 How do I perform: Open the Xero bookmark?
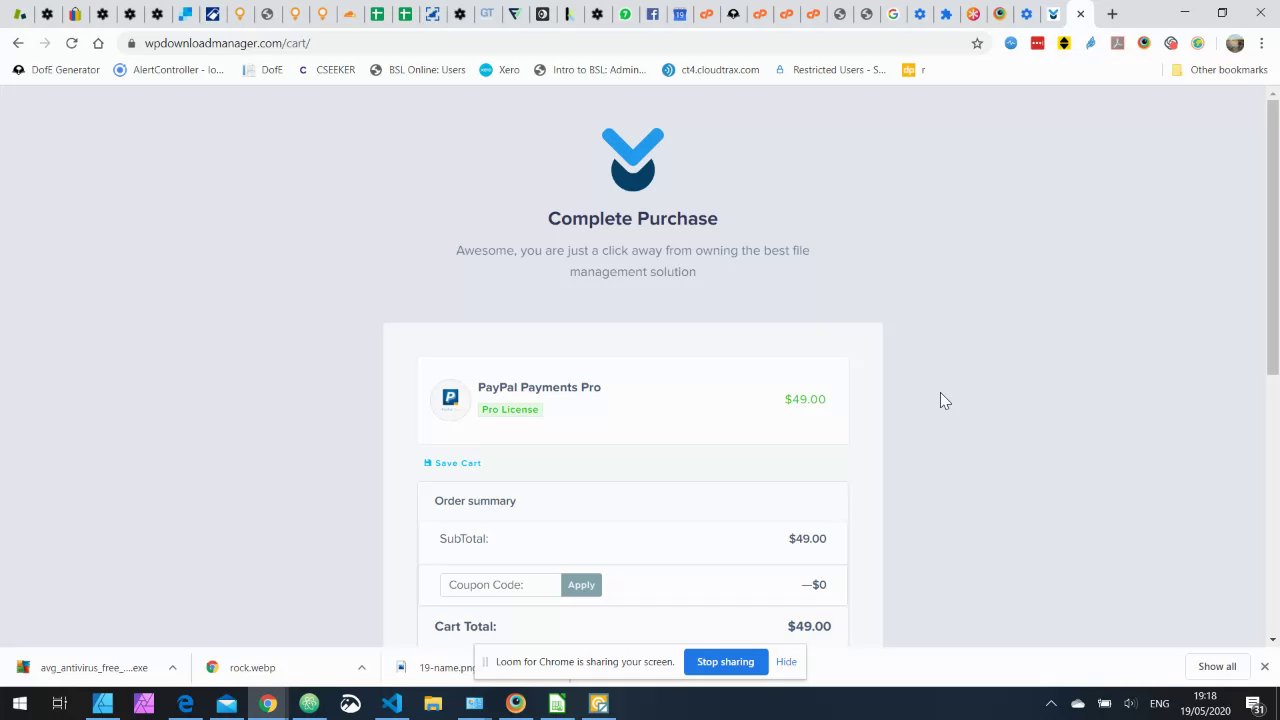click(x=499, y=70)
